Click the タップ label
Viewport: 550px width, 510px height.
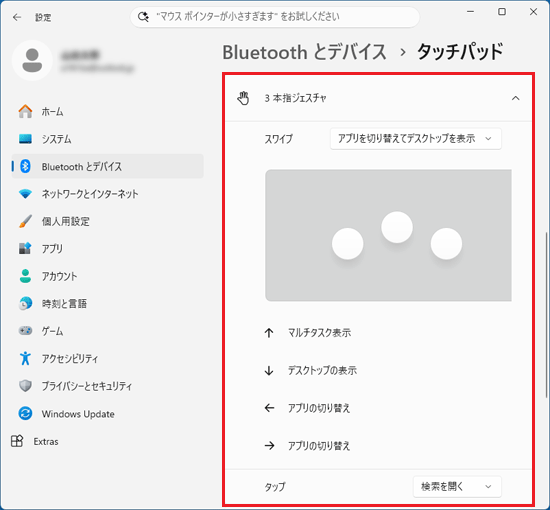pos(275,487)
